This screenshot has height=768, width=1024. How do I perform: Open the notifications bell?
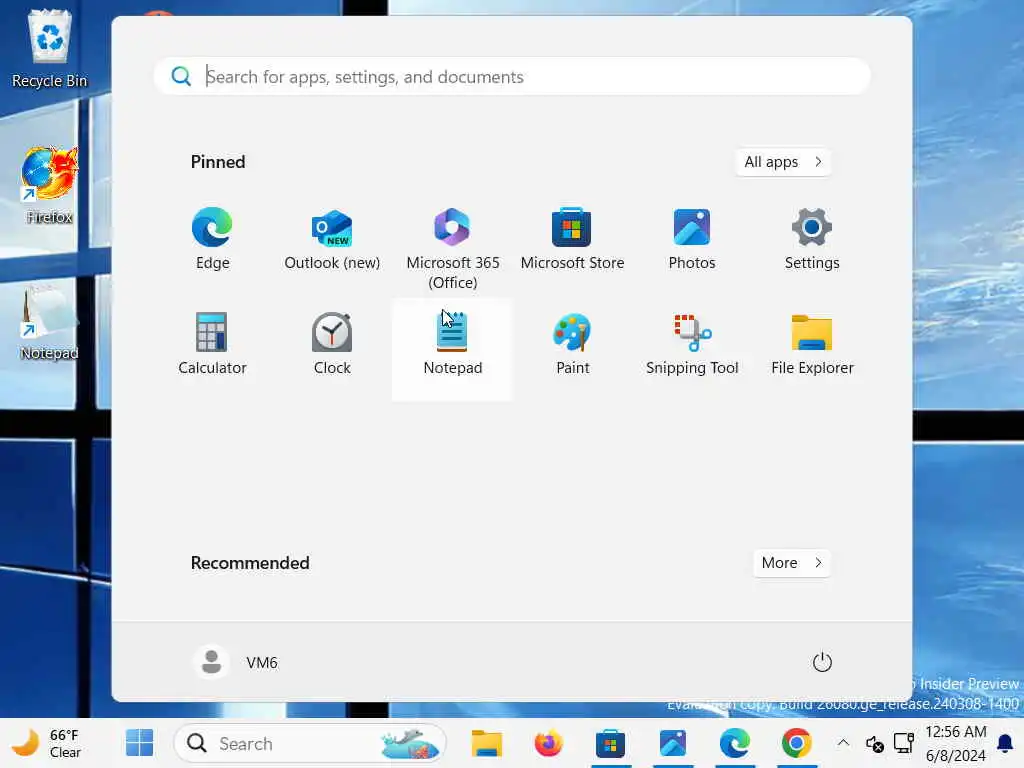click(1006, 743)
